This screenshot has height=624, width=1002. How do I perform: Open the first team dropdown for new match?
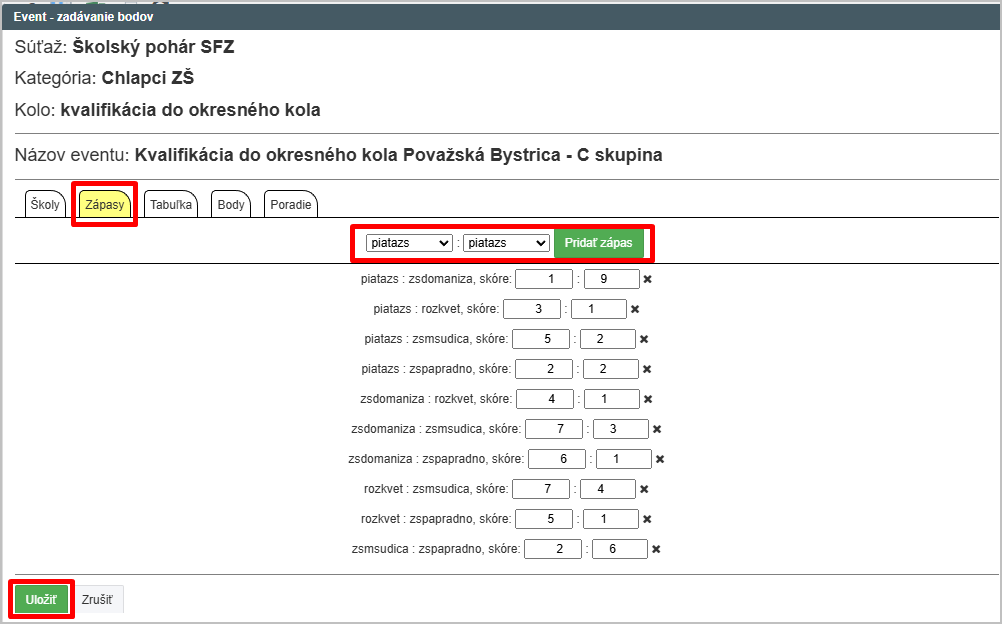point(409,243)
